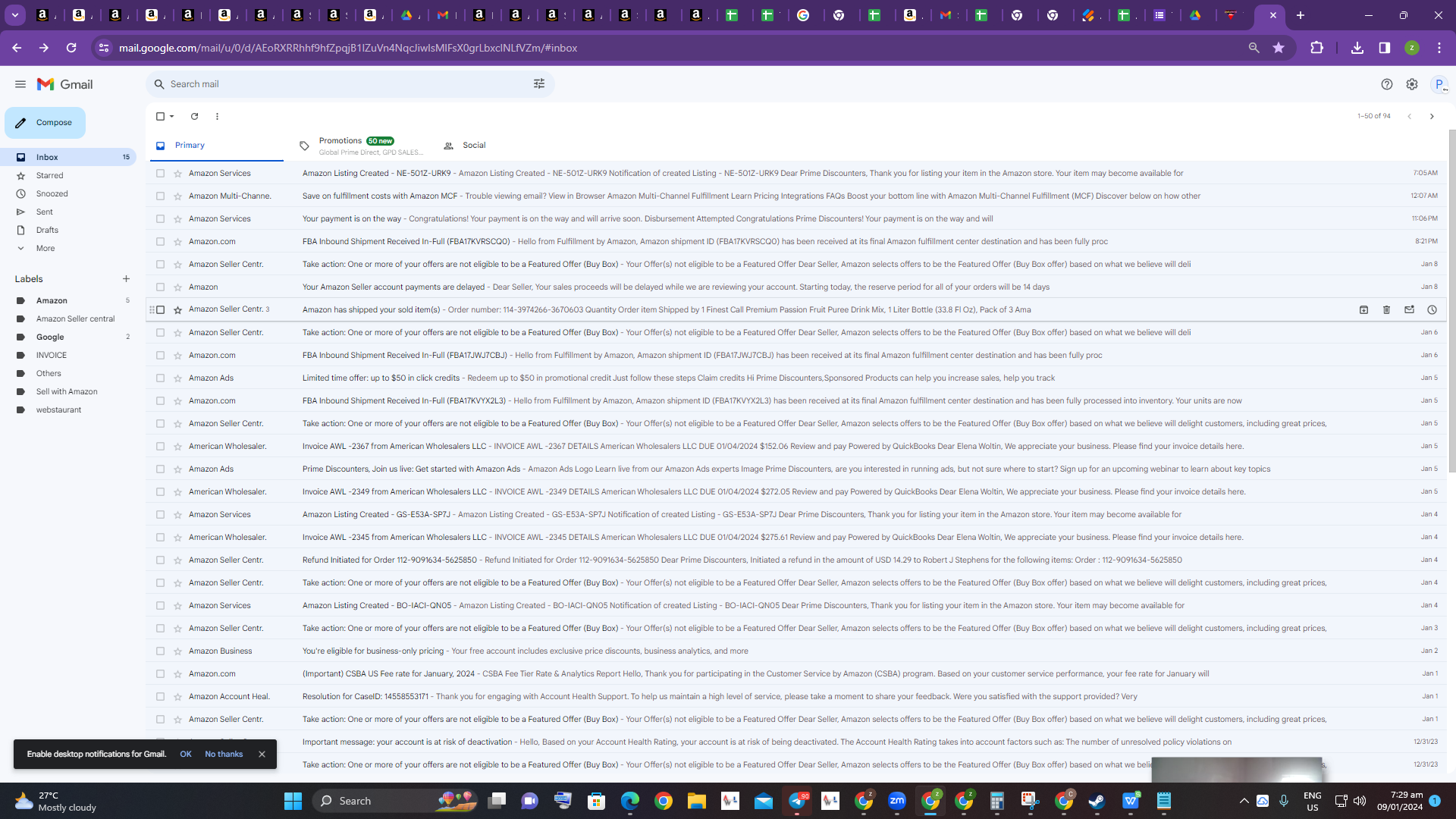Open Gmail Settings gear icon
The height and width of the screenshot is (819, 1456).
point(1412,84)
